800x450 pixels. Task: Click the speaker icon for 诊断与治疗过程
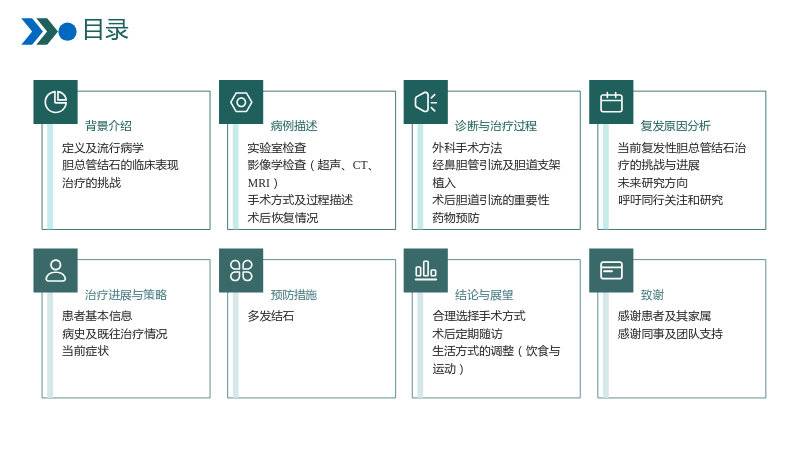point(426,102)
